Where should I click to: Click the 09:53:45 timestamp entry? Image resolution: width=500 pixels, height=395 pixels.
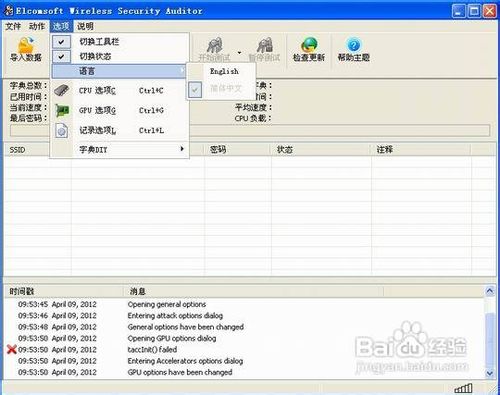pyautogui.click(x=33, y=304)
